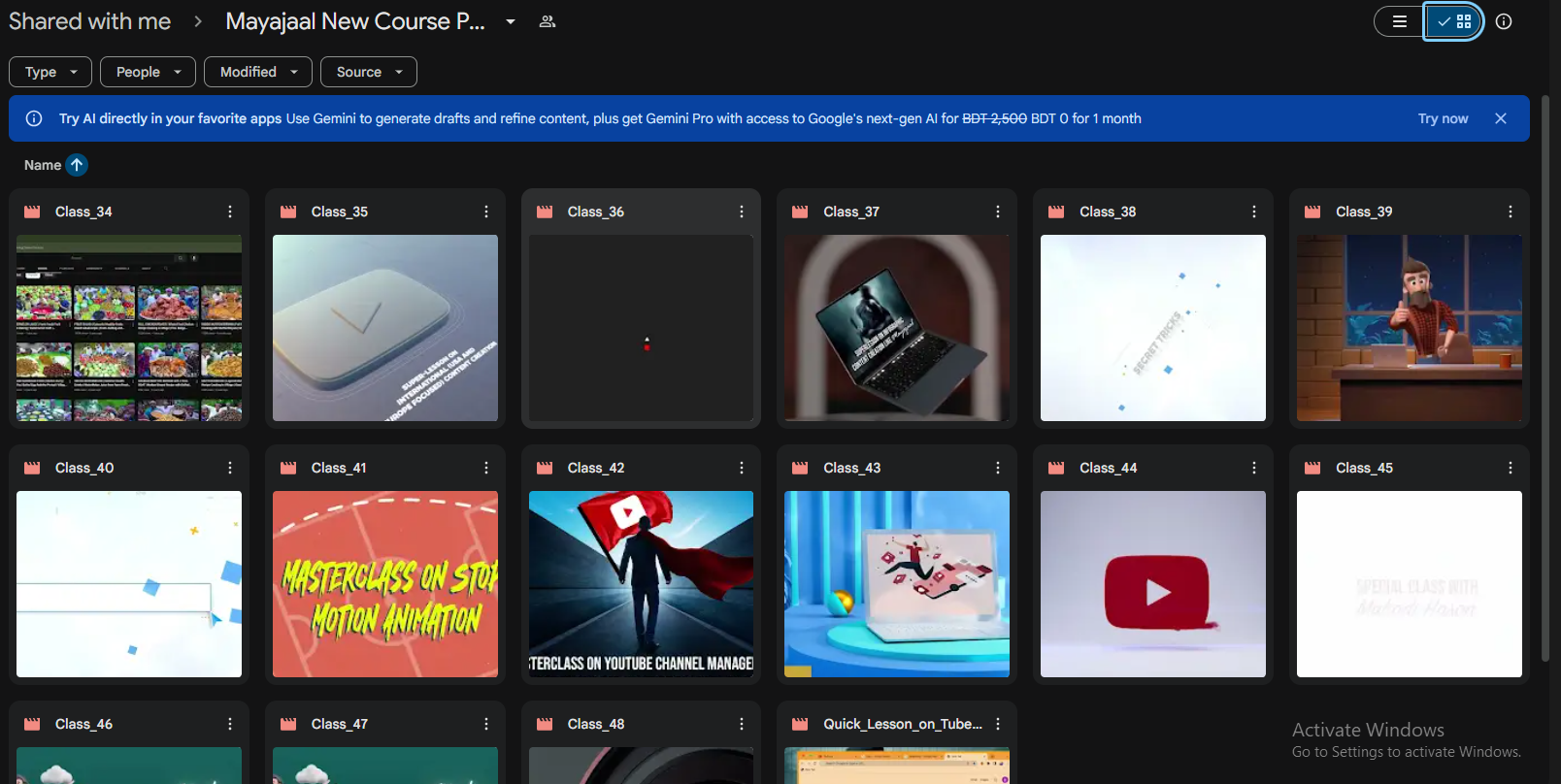Switch to list layout view
1561x784 pixels.
coord(1399,21)
